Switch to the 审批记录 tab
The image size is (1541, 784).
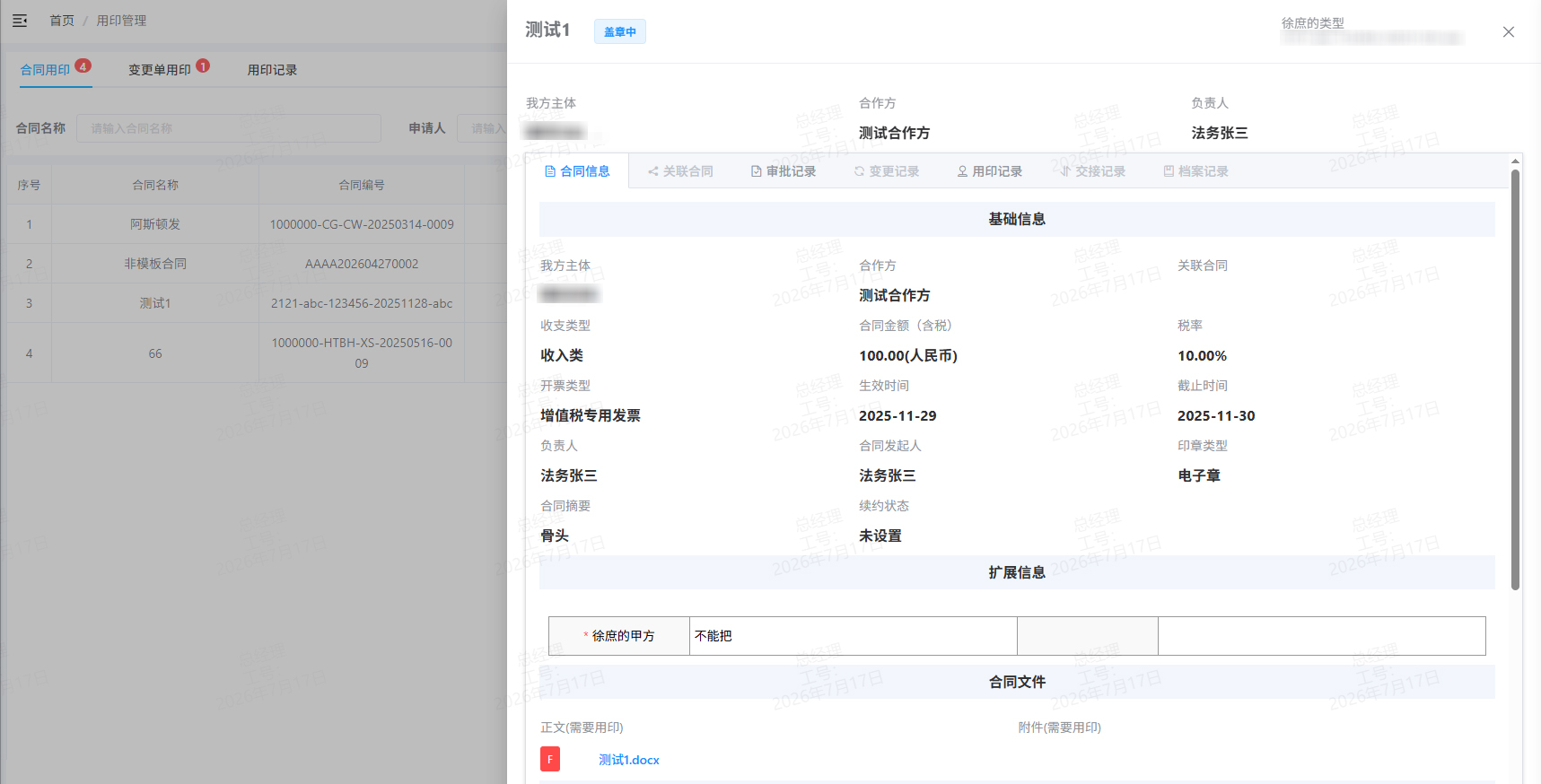tap(784, 171)
